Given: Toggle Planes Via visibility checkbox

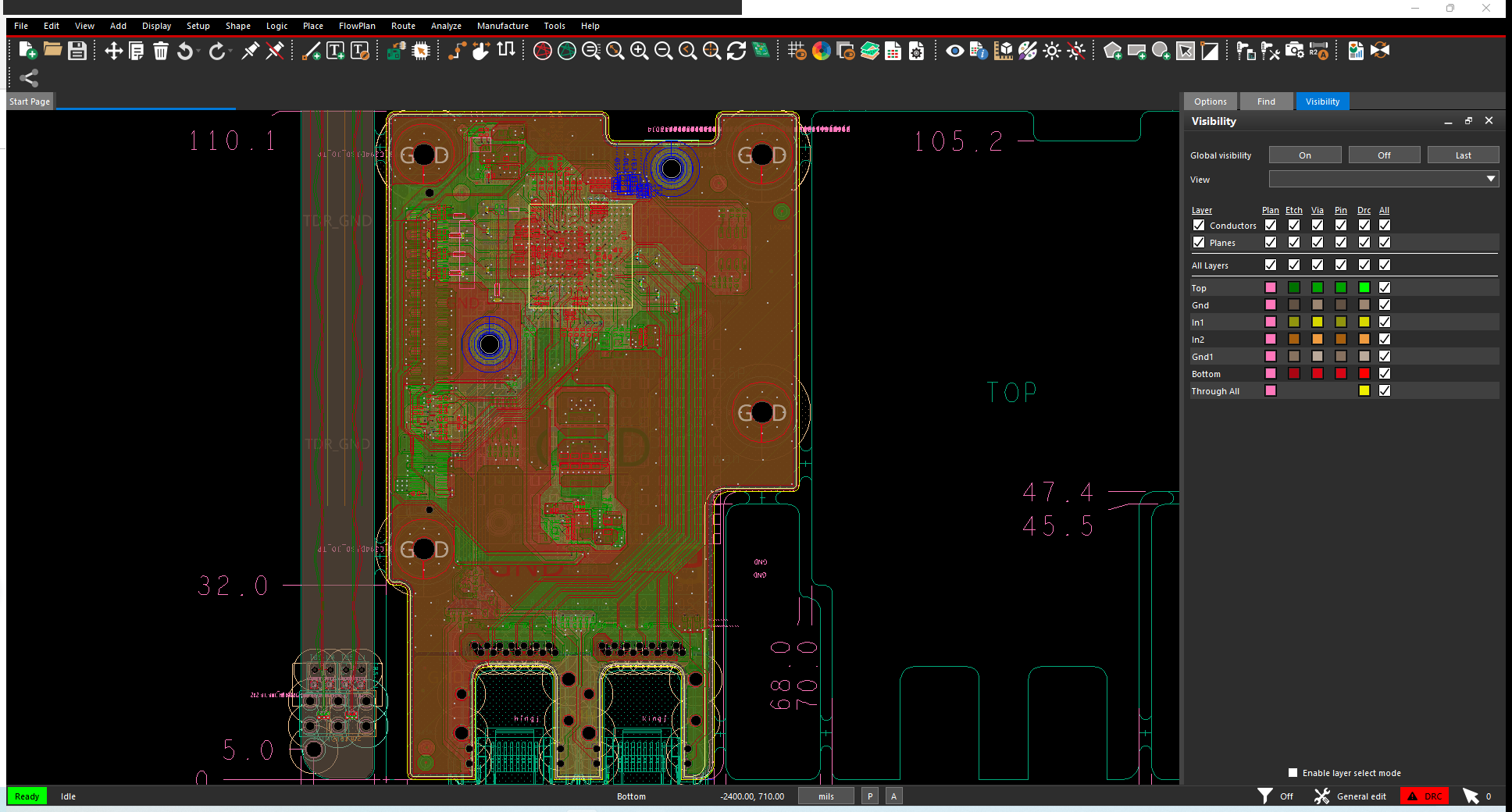Looking at the screenshot, I should pyautogui.click(x=1318, y=242).
